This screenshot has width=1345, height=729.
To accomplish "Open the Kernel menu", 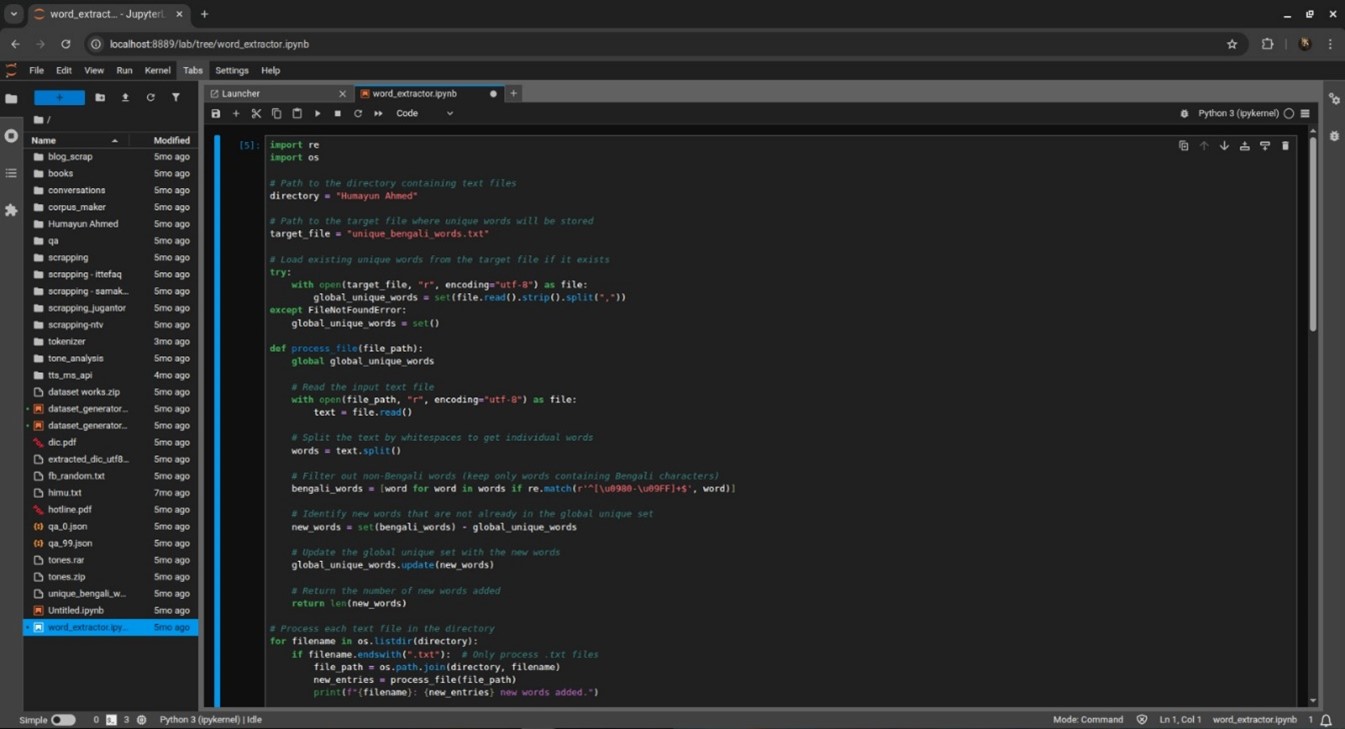I will (157, 71).
